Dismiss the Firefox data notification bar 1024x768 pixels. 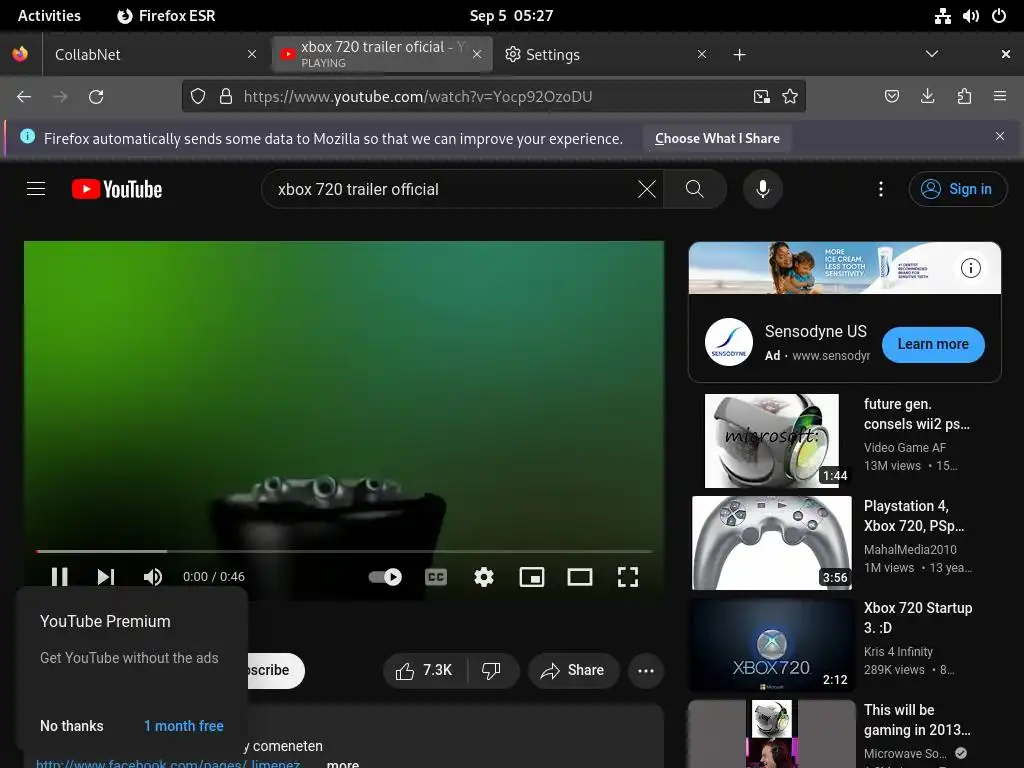pyautogui.click(x=1000, y=136)
